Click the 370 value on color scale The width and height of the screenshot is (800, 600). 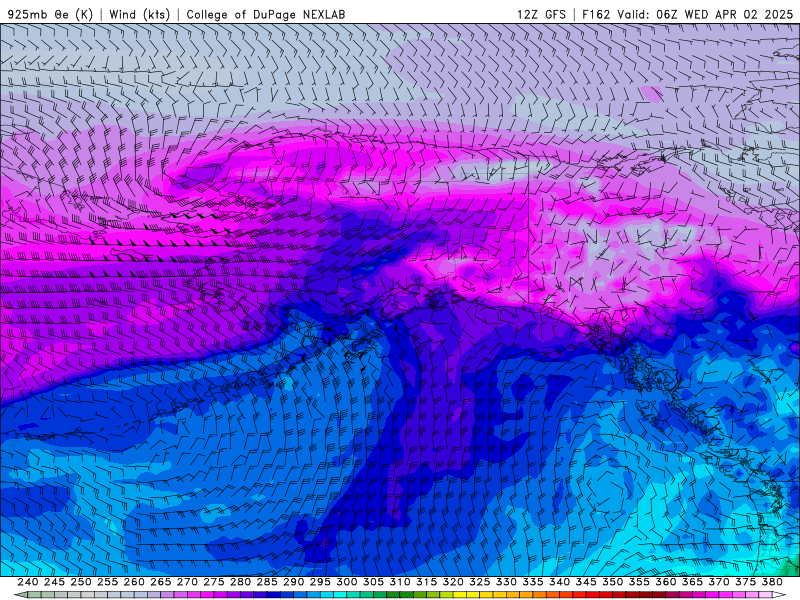(719, 582)
